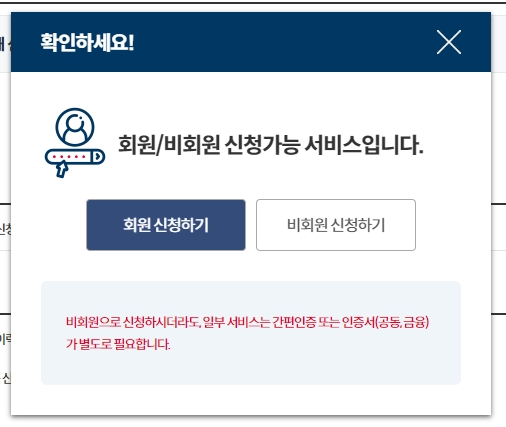The width and height of the screenshot is (506, 427).
Task: Click the password field bar illustration
Action: point(75,156)
